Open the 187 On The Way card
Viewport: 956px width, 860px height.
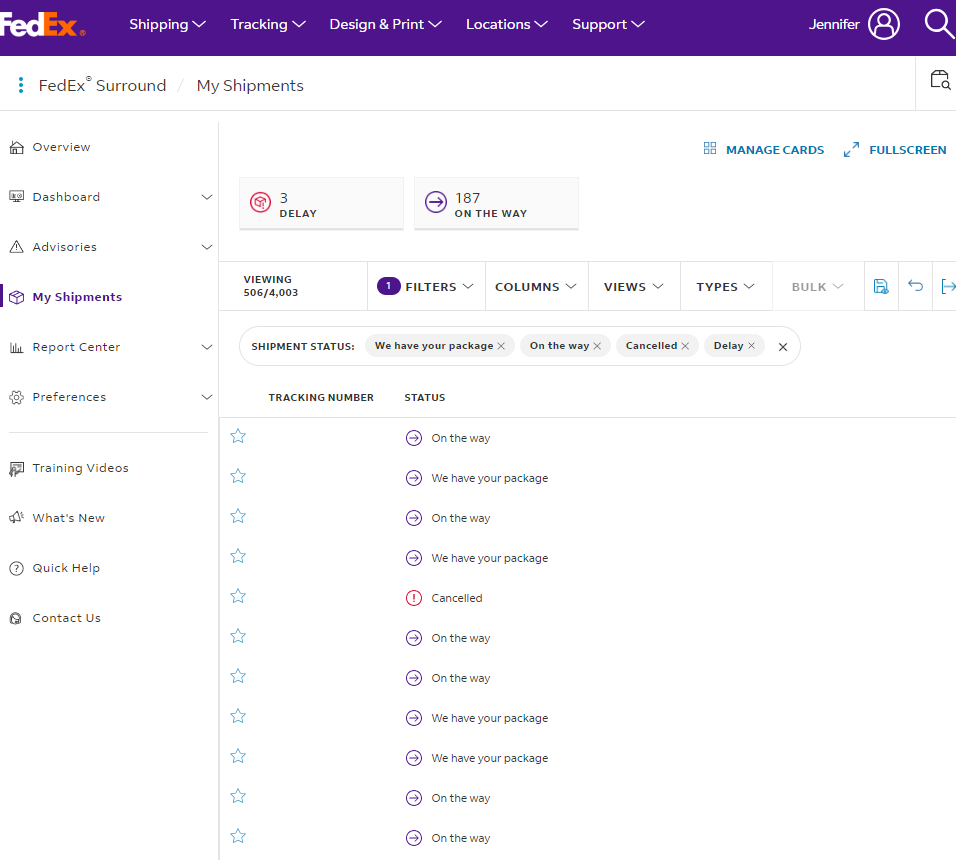[496, 204]
